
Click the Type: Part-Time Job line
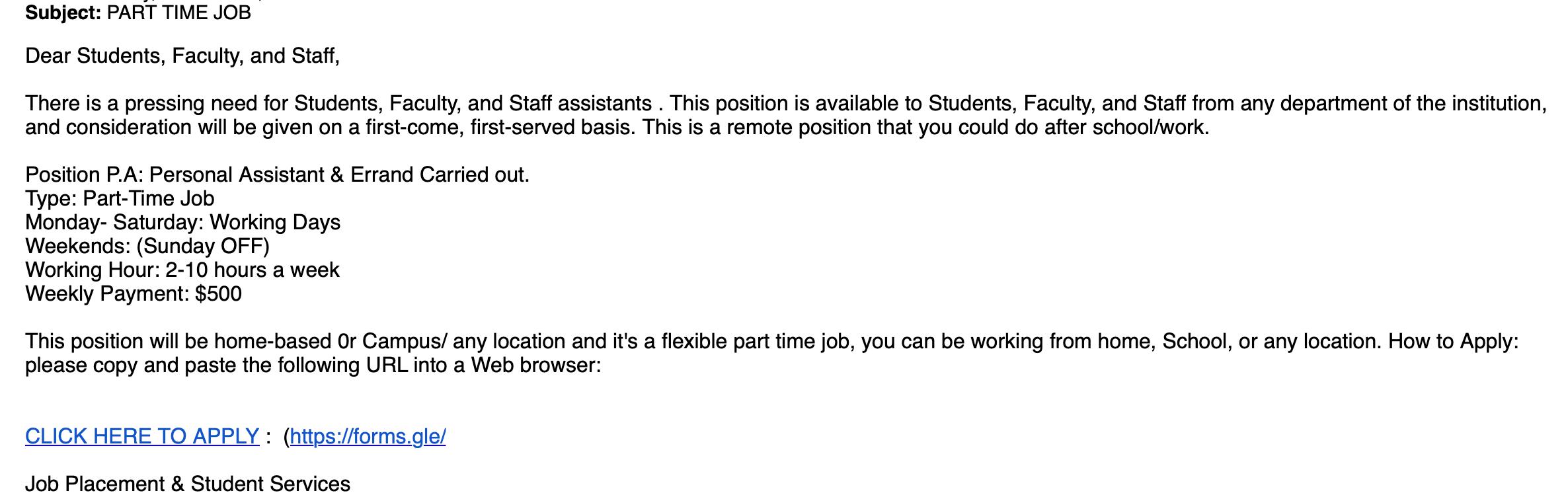pos(120,199)
